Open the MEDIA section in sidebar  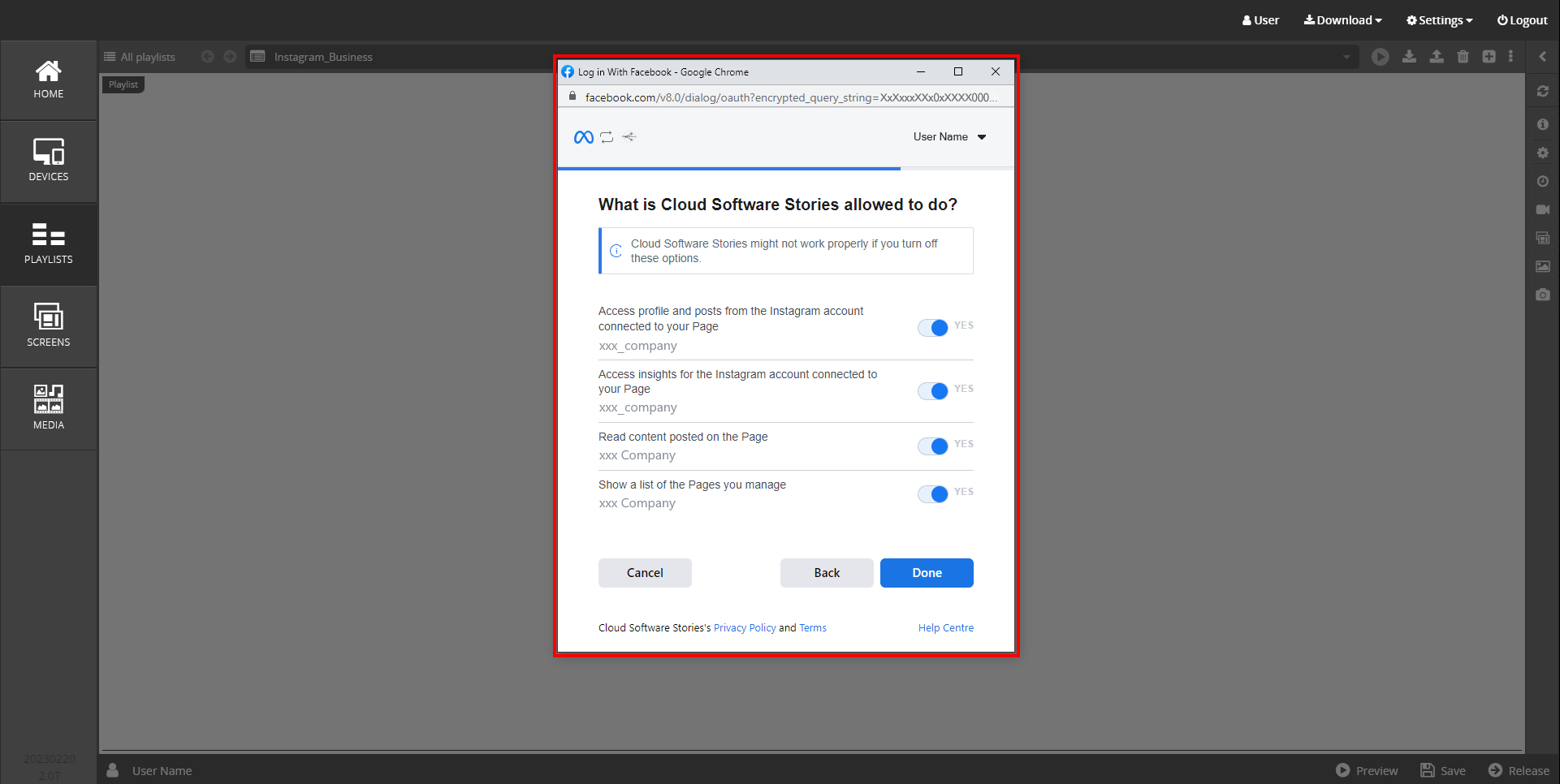pyautogui.click(x=49, y=410)
